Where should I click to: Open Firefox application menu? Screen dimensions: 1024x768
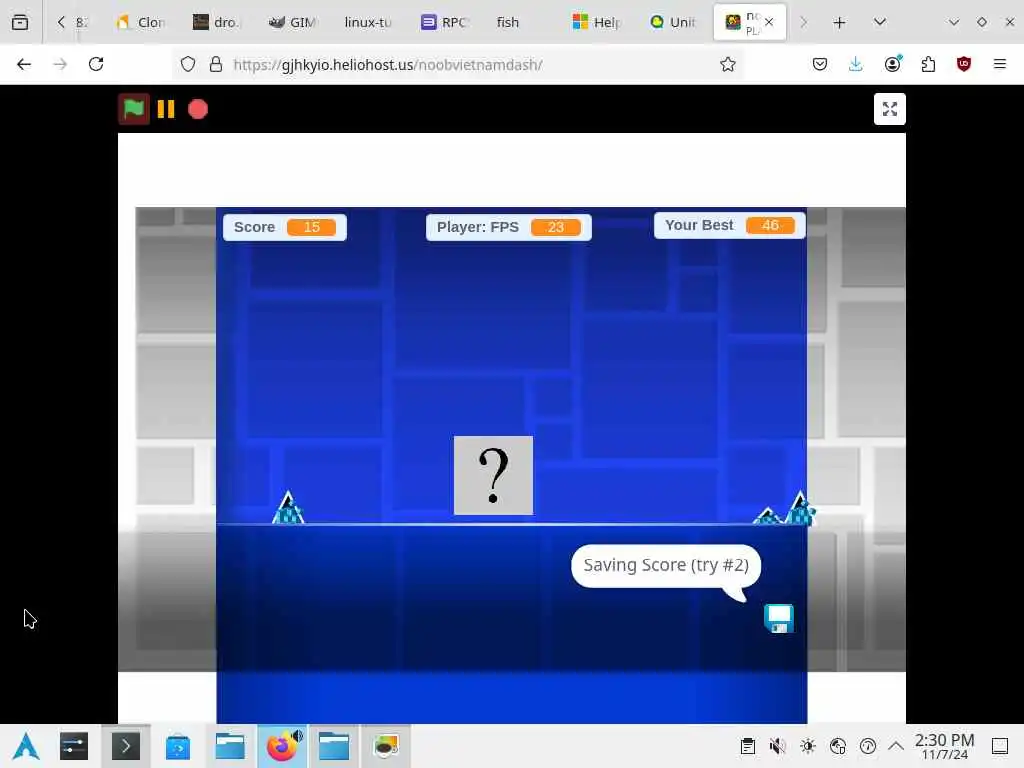tap(1000, 64)
